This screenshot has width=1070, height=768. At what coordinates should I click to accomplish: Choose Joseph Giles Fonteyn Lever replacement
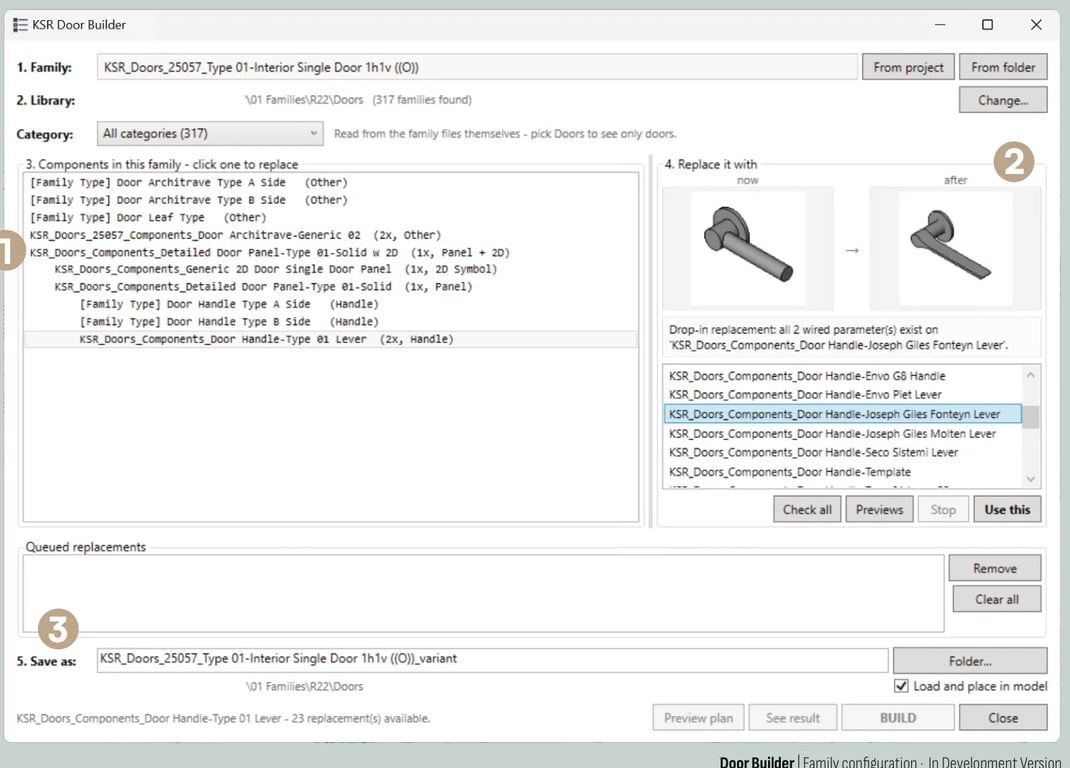[x=842, y=414]
